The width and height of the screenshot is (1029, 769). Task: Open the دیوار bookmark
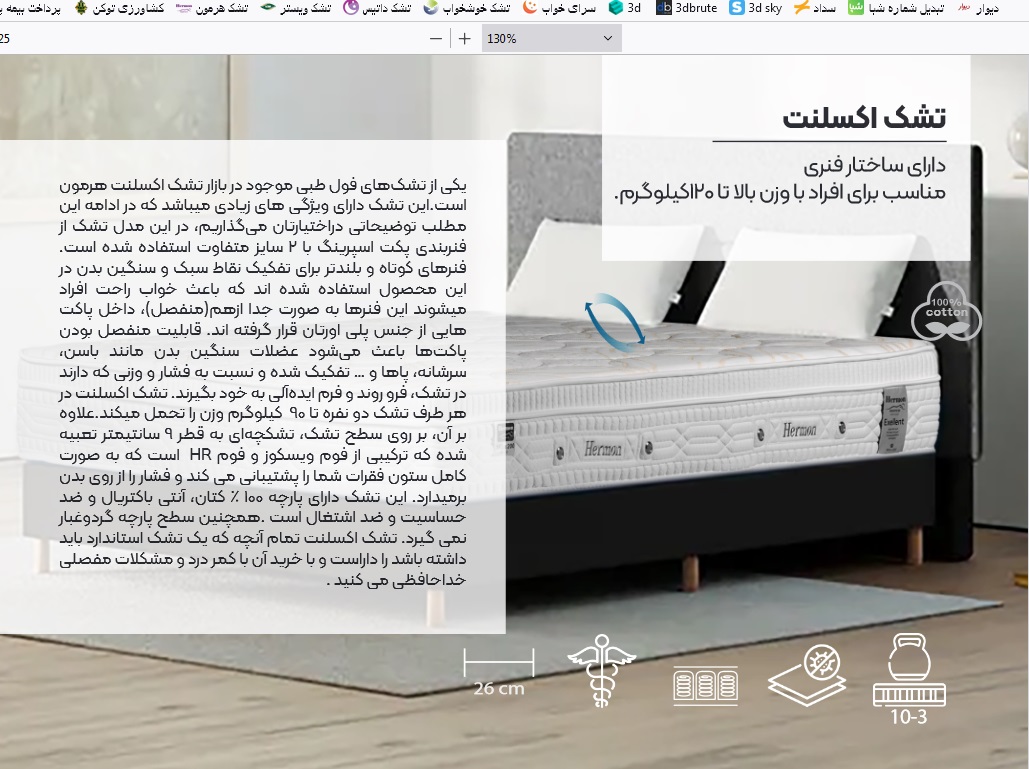978,8
